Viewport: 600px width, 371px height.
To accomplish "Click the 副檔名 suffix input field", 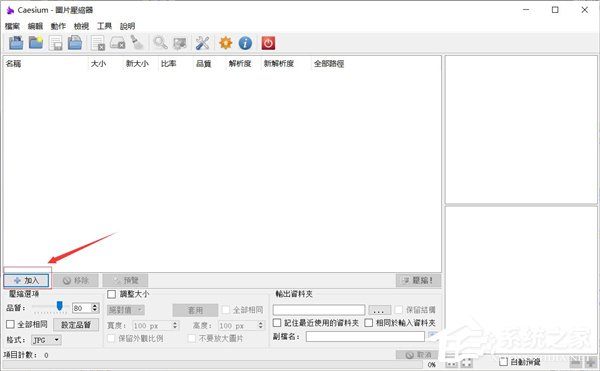I will point(365,337).
